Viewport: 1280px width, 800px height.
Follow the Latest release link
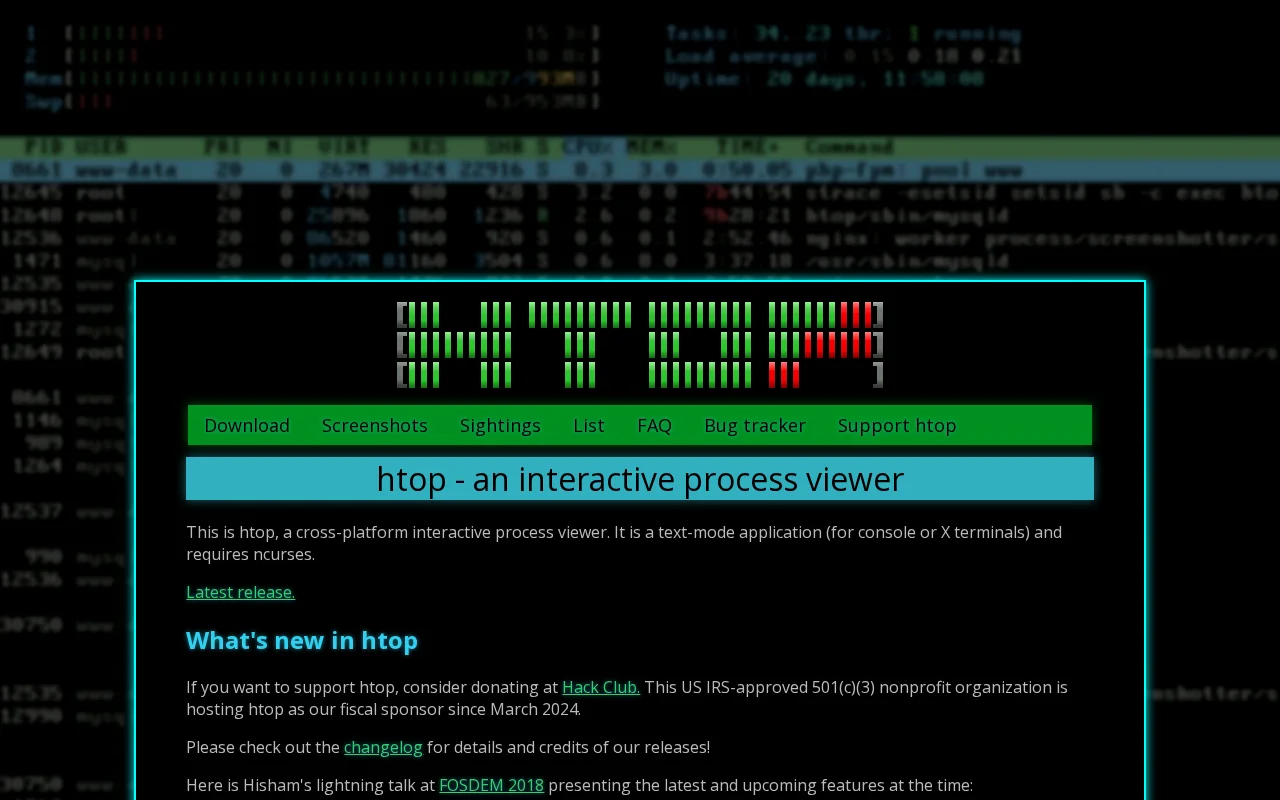[x=240, y=592]
